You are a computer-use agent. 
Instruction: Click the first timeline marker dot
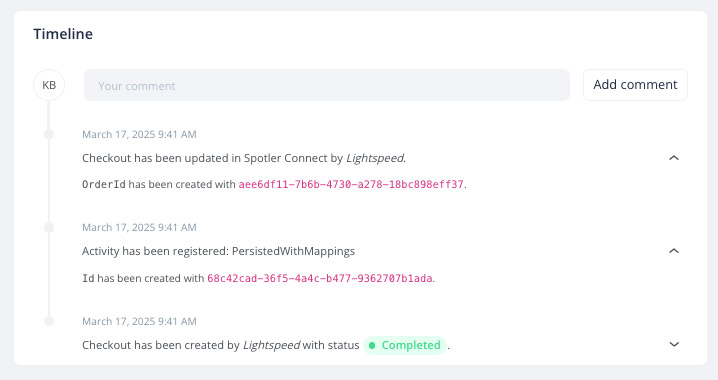coord(49,134)
